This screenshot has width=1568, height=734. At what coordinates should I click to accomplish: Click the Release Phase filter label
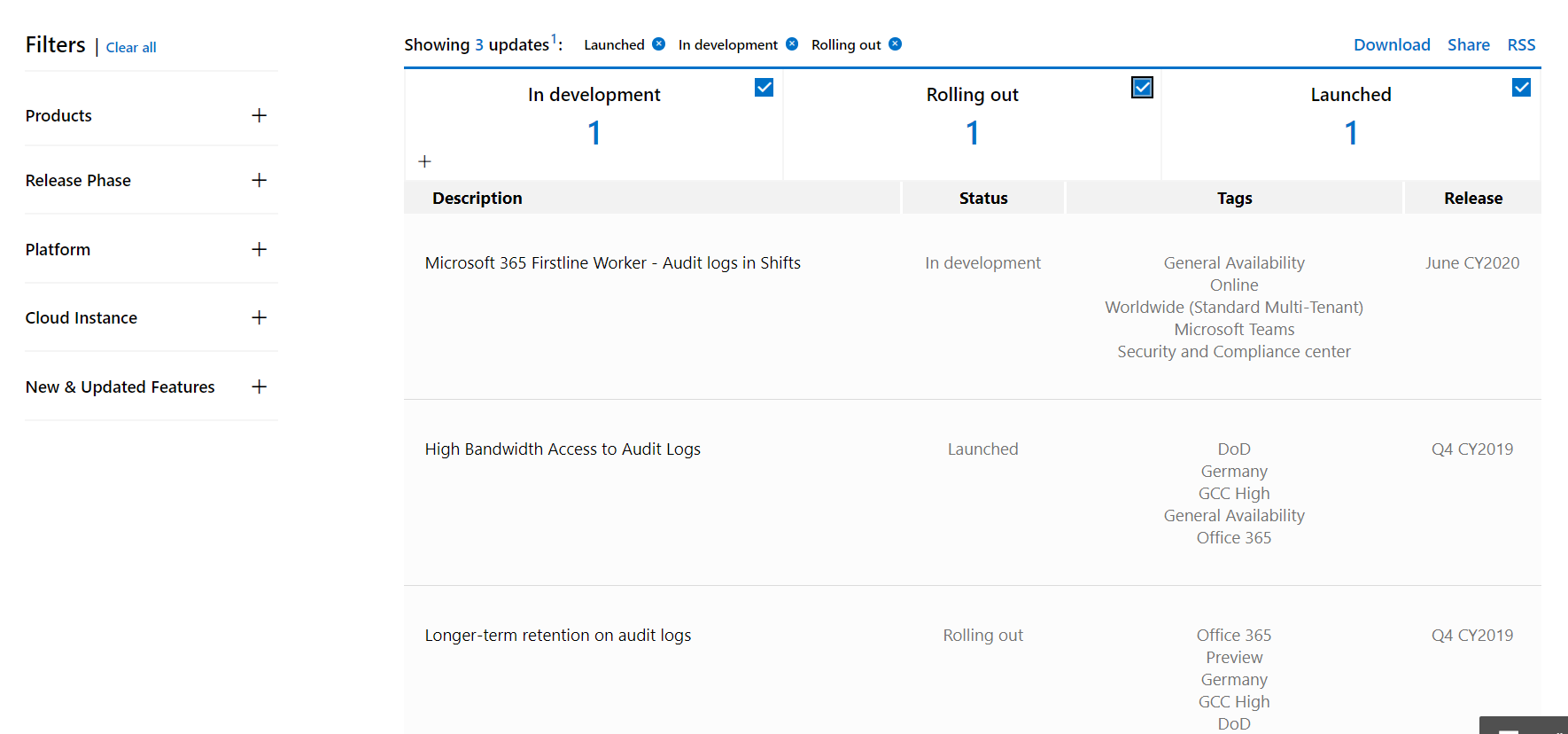78,180
